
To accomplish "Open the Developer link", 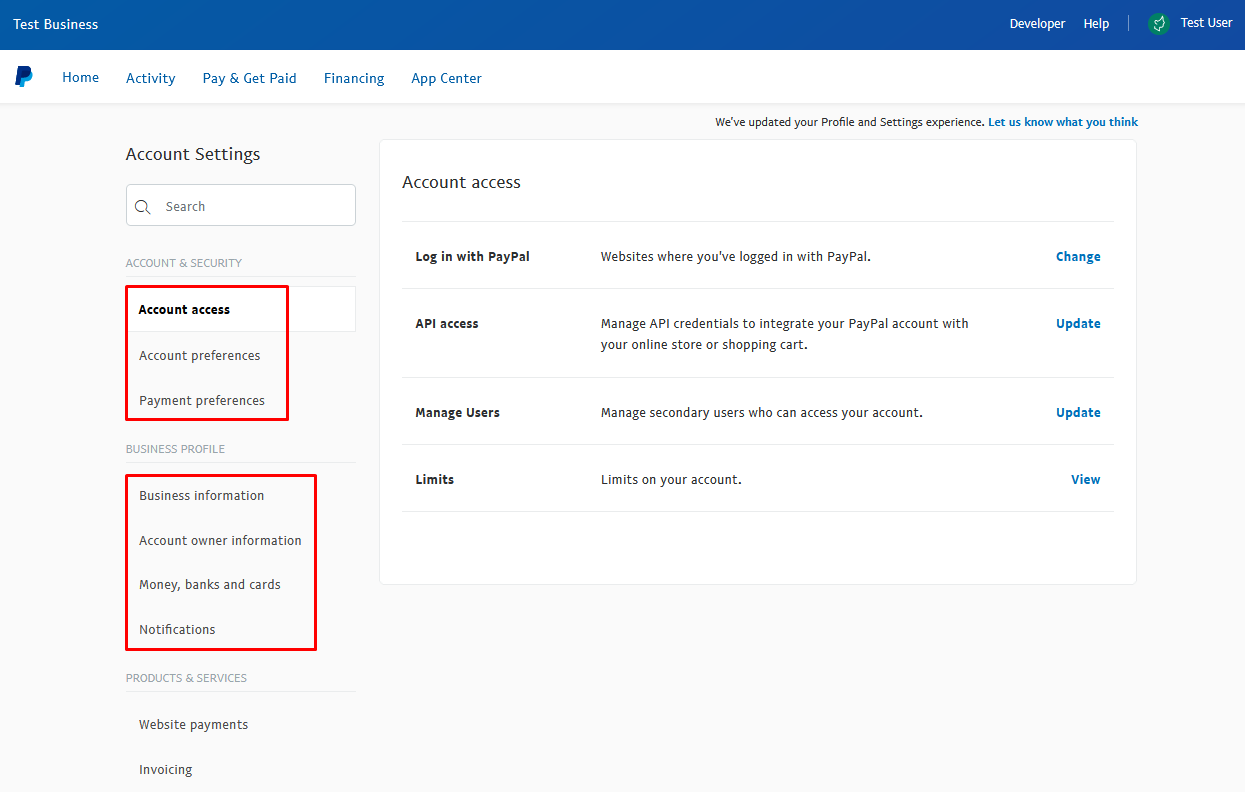I will (x=1038, y=24).
